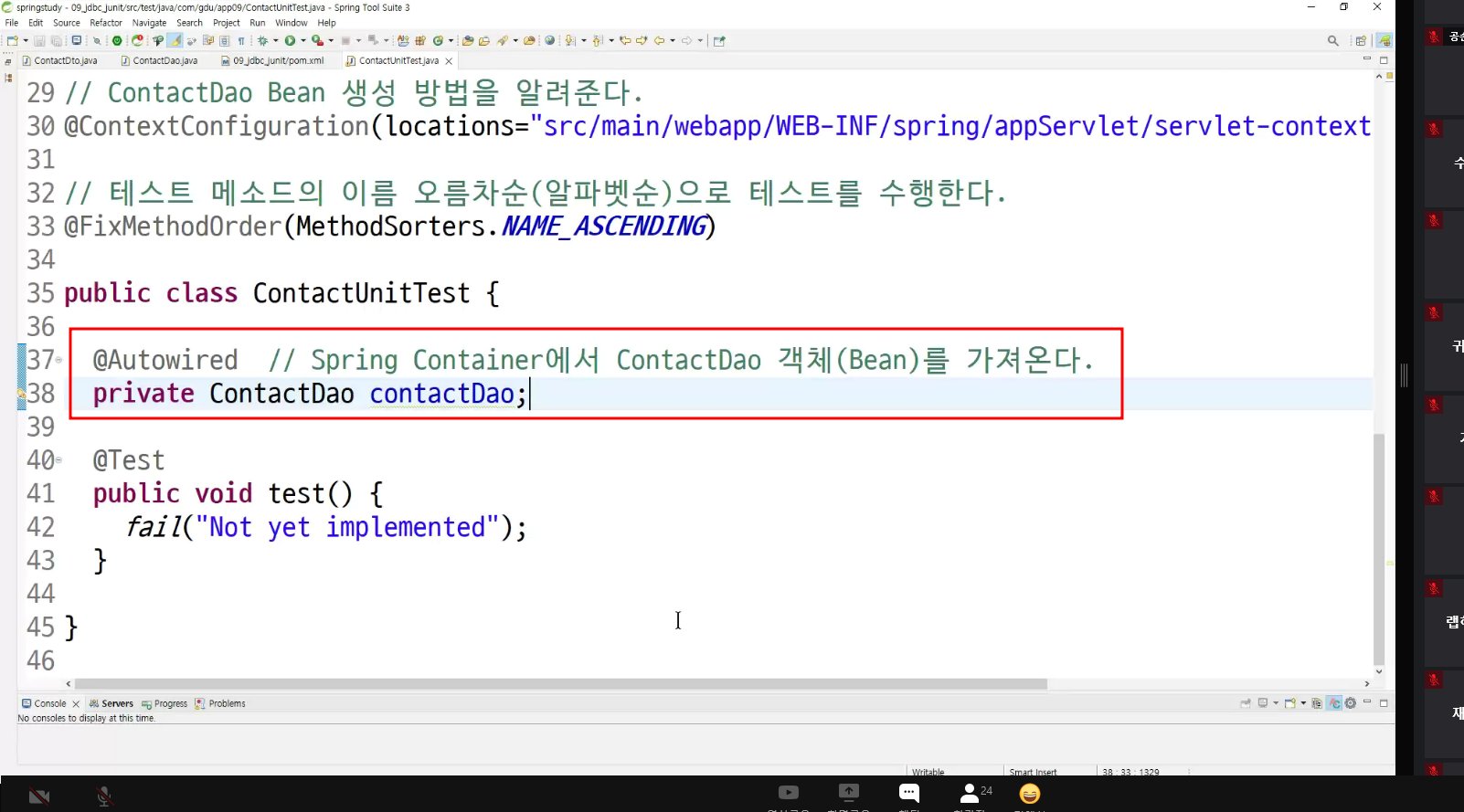Open the participants list showing 24

(x=975, y=792)
